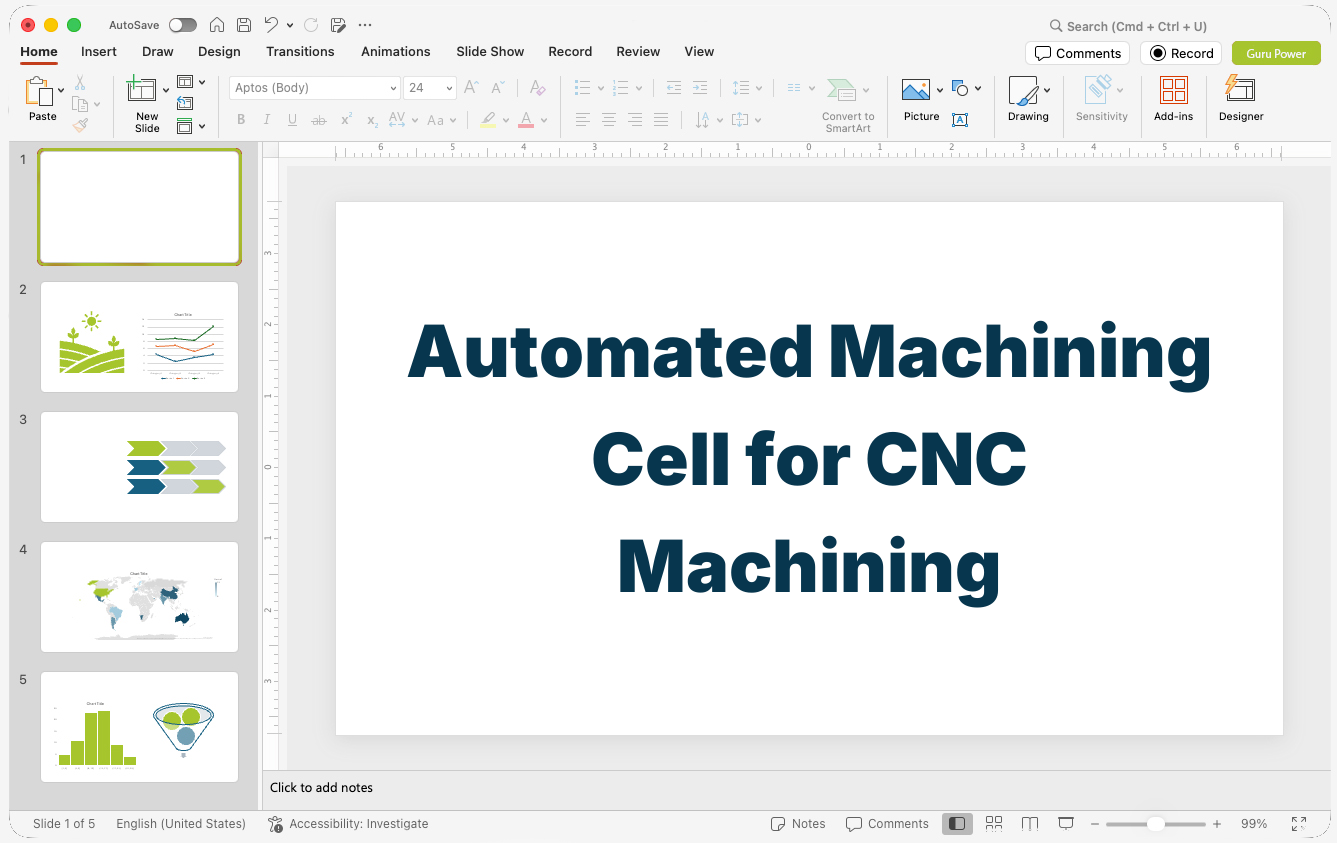Open the Section dropdown
Screen dimensions: 1337x843
tap(190, 126)
